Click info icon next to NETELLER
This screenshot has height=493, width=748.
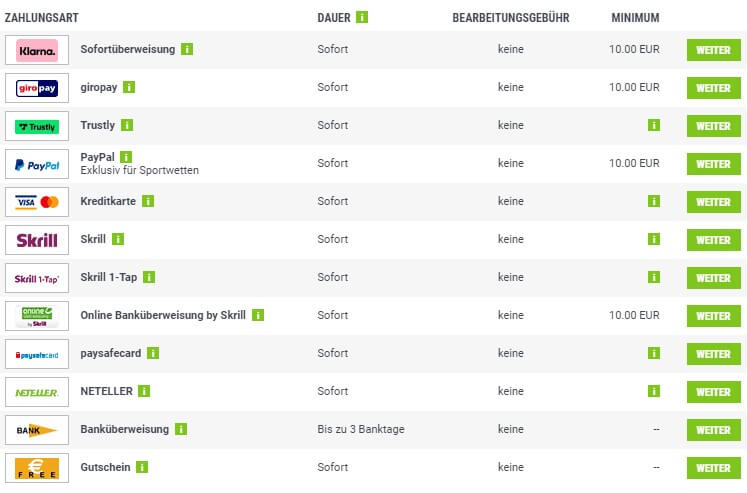pos(144,391)
